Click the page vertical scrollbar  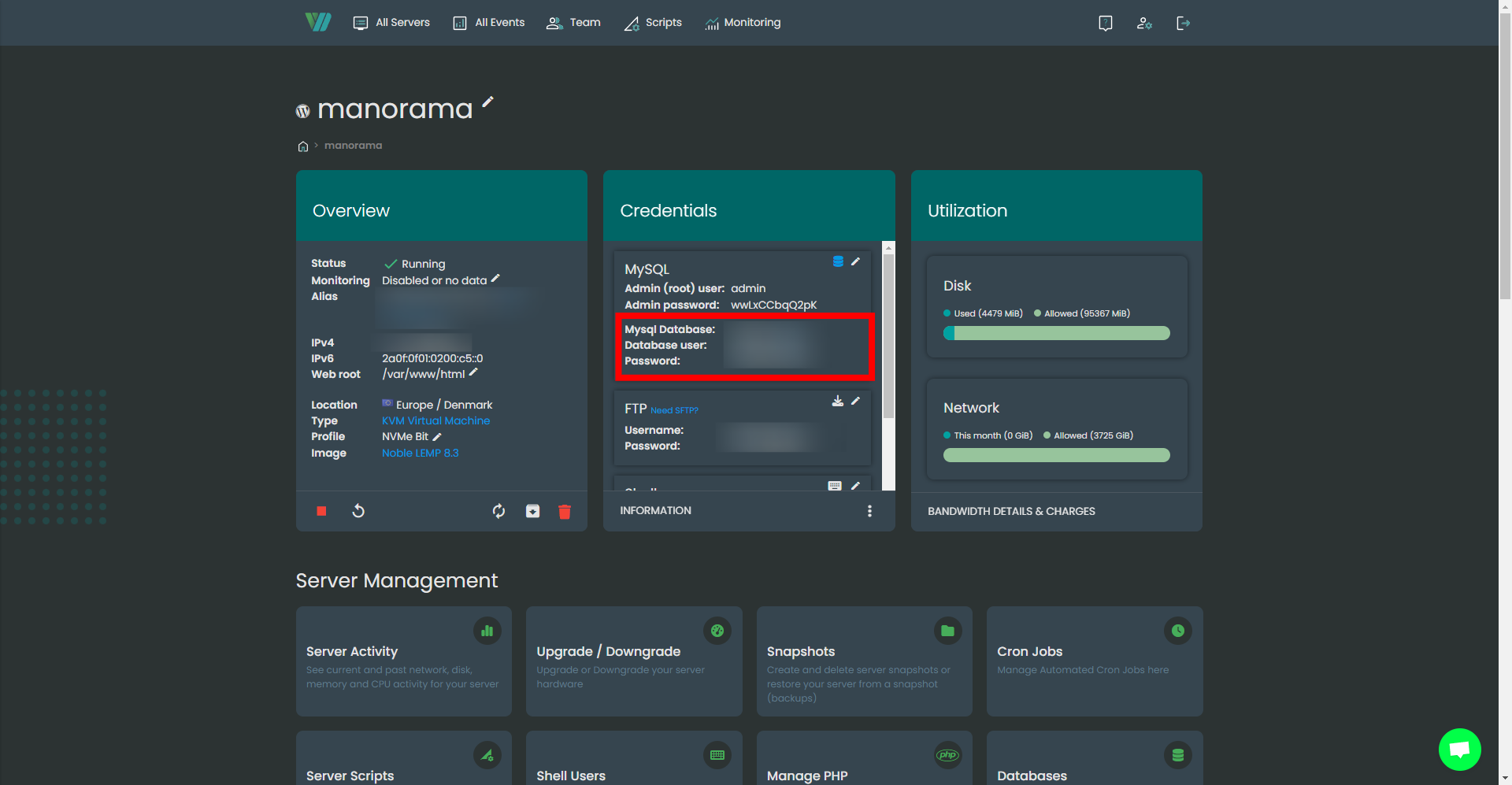(x=1505, y=156)
